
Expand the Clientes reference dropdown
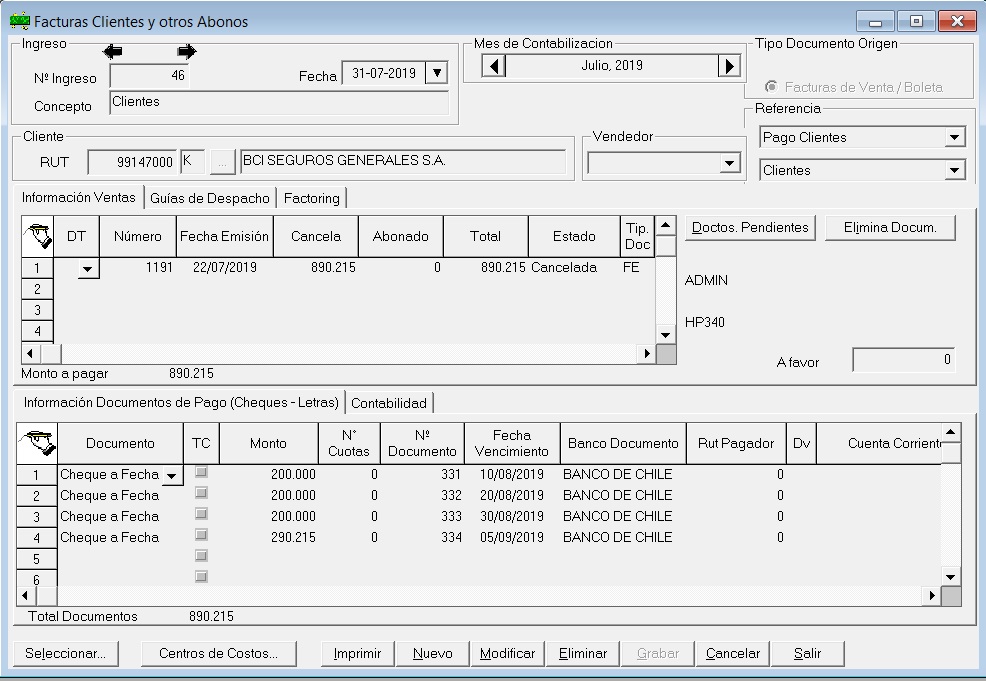coord(955,170)
